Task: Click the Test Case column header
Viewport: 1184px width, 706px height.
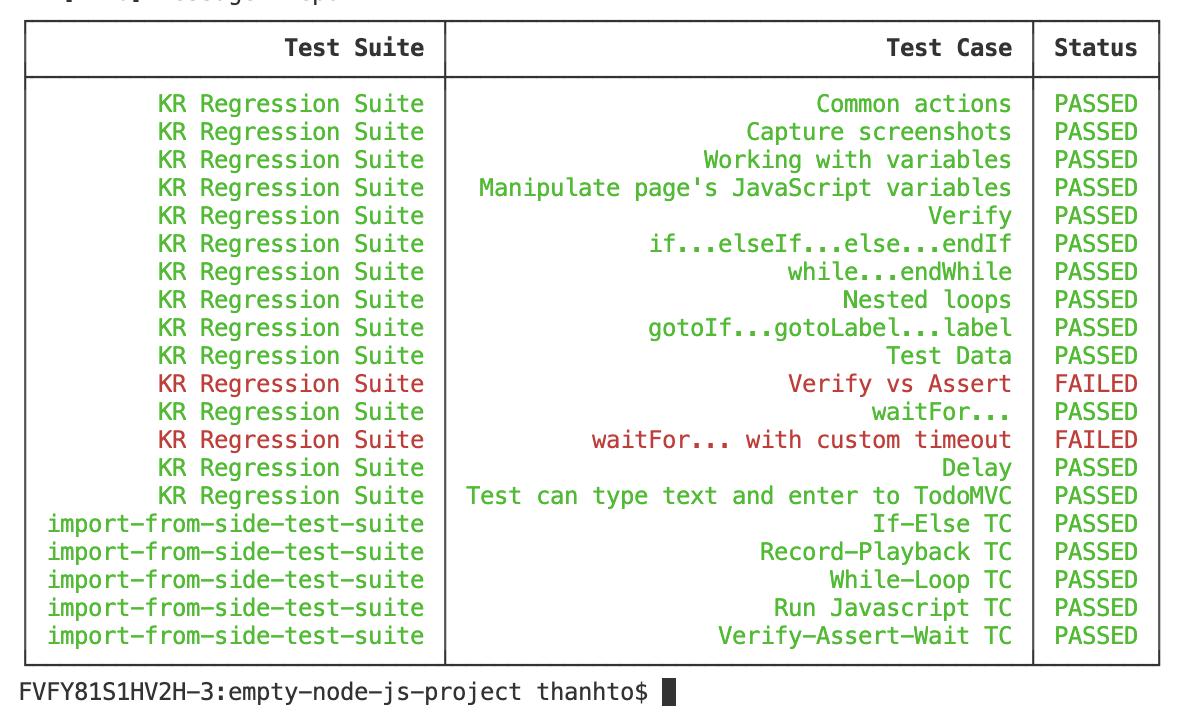Action: 948,48
